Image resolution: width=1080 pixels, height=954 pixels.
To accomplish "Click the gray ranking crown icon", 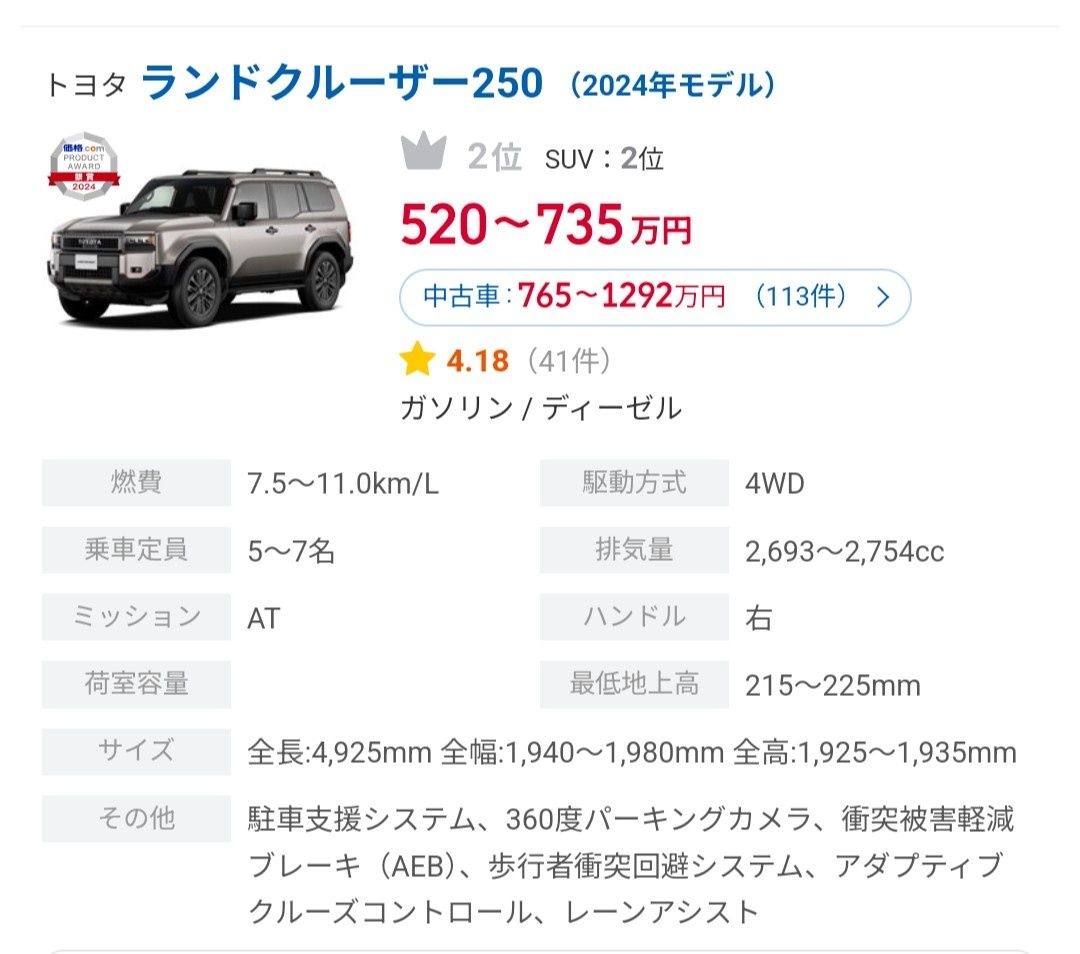I will 422,155.
